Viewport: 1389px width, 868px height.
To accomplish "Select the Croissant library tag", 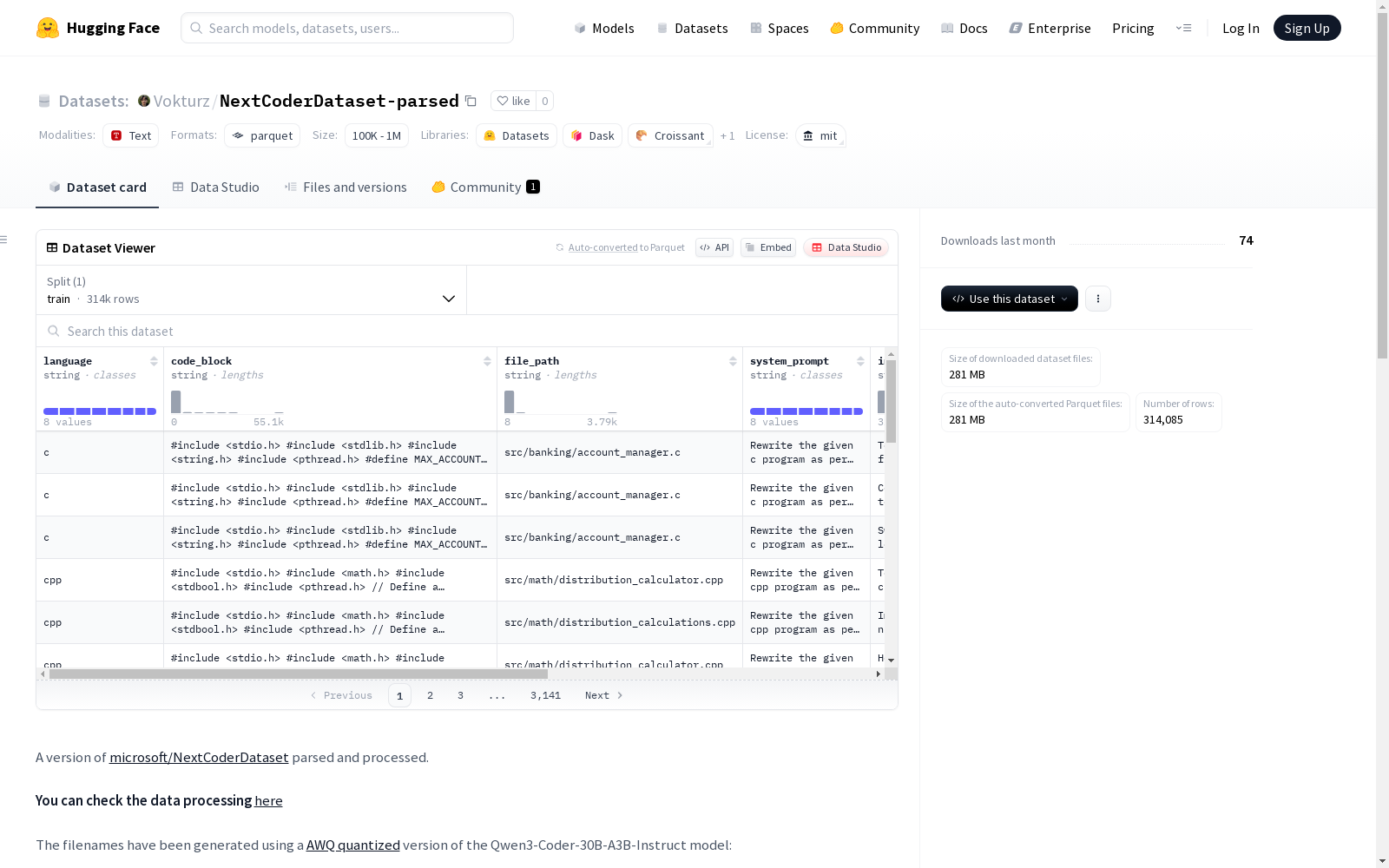I will pos(670,135).
